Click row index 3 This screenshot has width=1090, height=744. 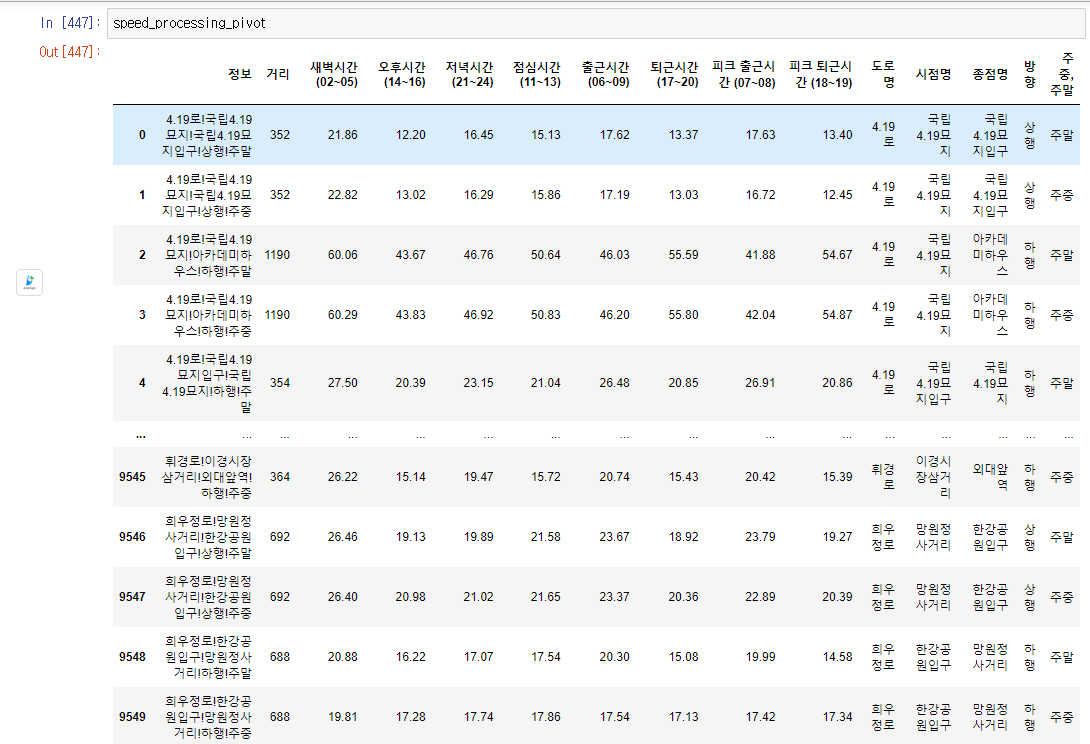[x=143, y=314]
